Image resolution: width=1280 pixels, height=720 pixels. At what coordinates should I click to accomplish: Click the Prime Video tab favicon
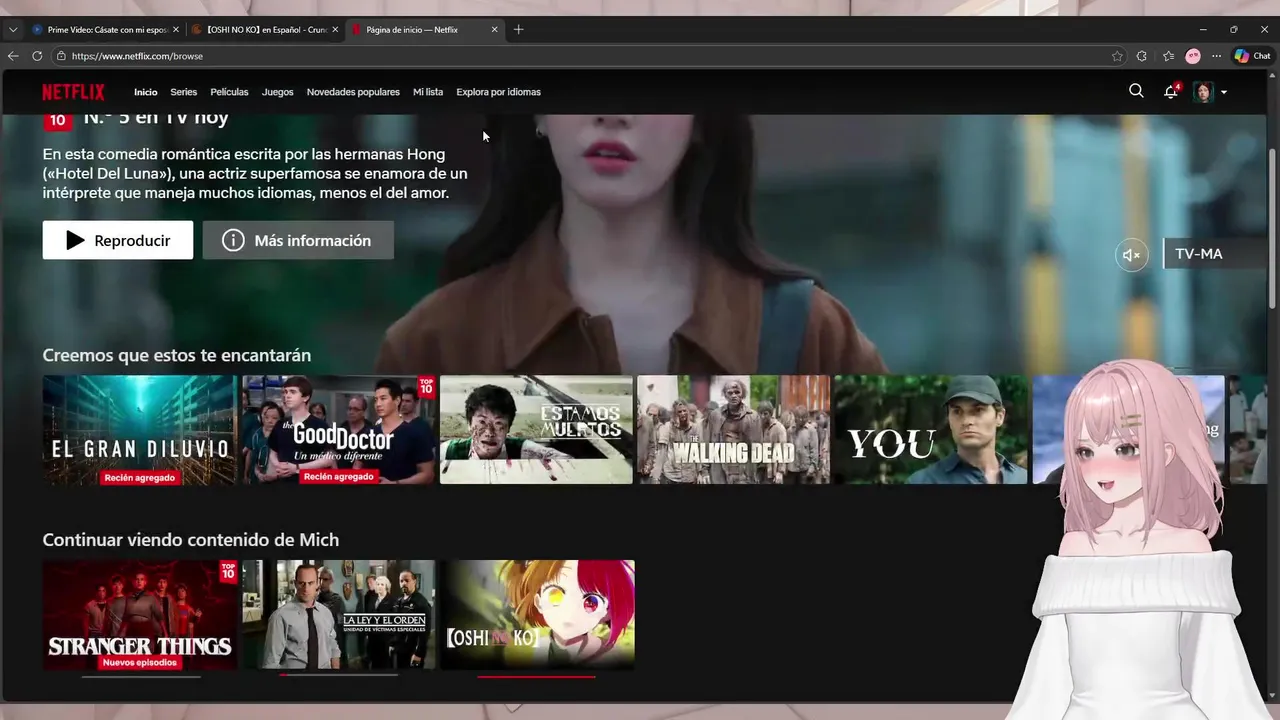(x=38, y=30)
